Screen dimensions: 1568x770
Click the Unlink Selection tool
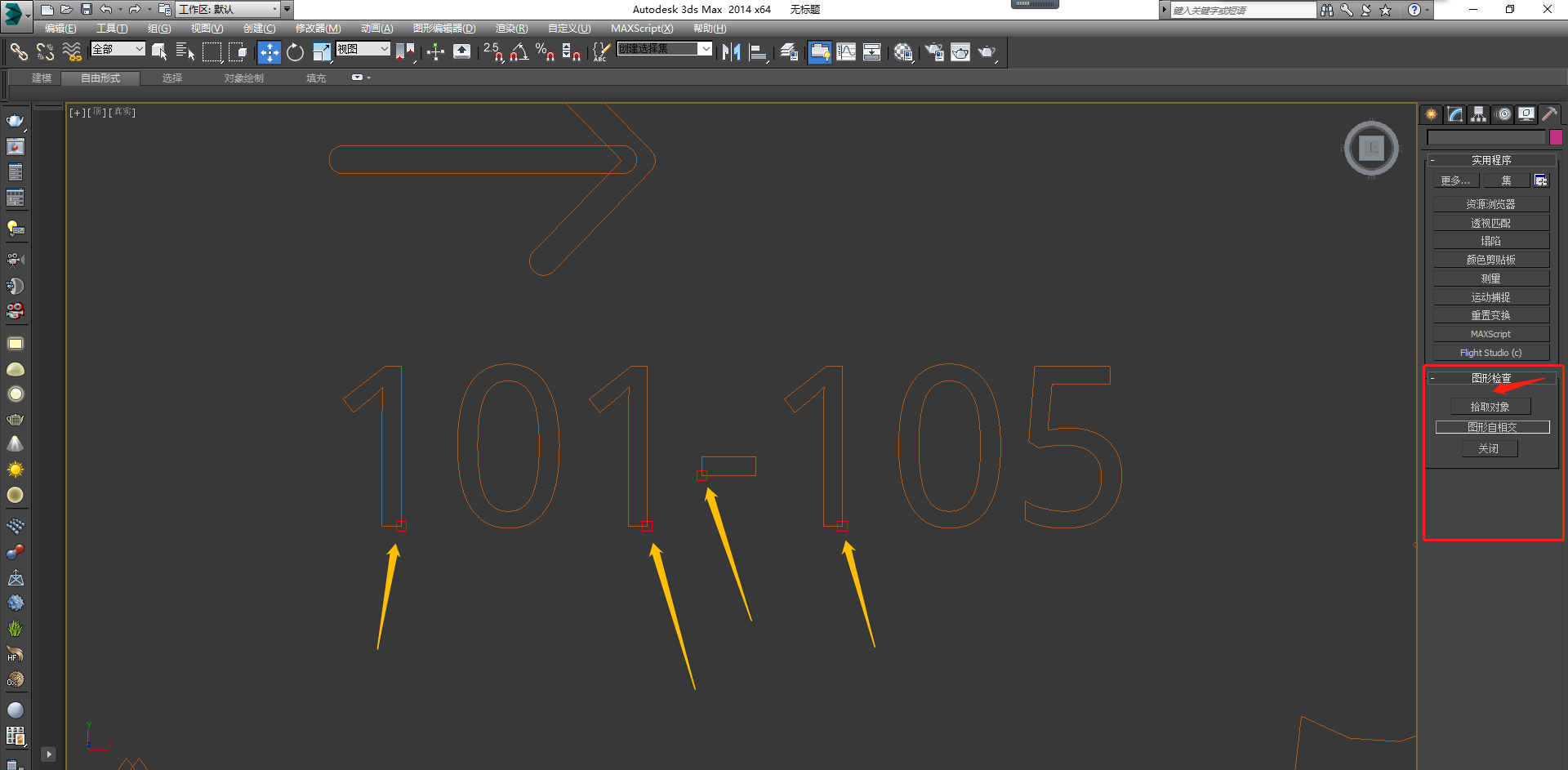click(x=45, y=52)
